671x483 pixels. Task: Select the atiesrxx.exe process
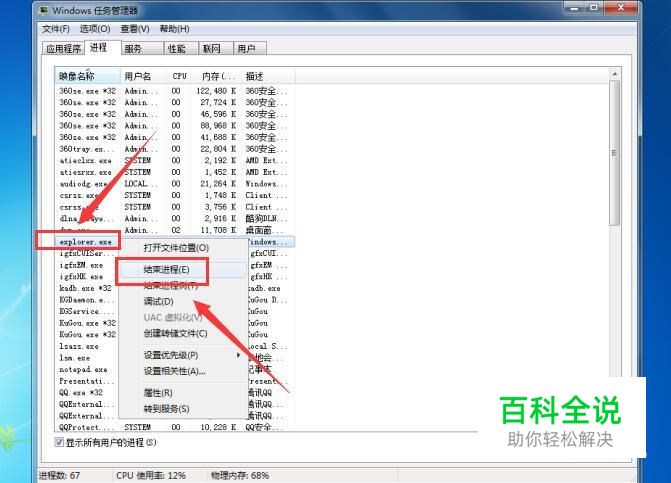coord(175,172)
